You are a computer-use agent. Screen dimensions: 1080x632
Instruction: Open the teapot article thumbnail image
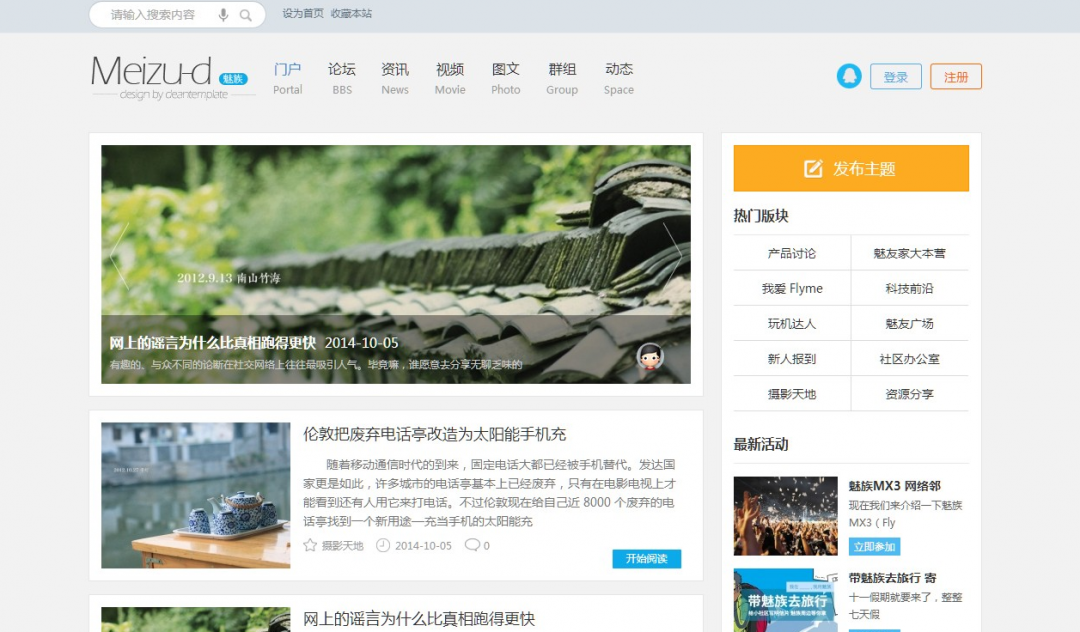tap(196, 495)
